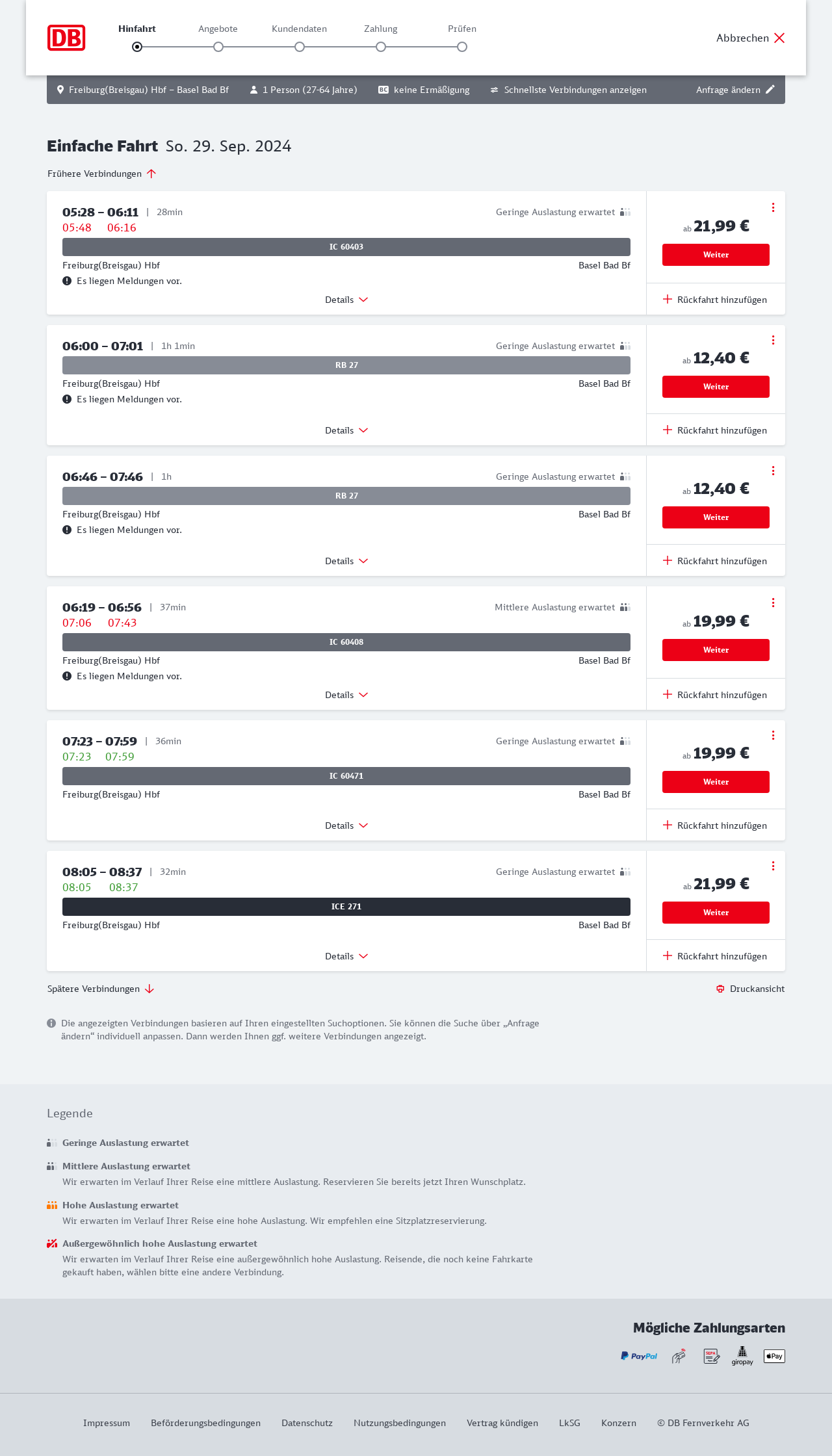Expand Details of the ICE 271 connection
Viewport: 832px width, 1456px height.
coord(346,956)
